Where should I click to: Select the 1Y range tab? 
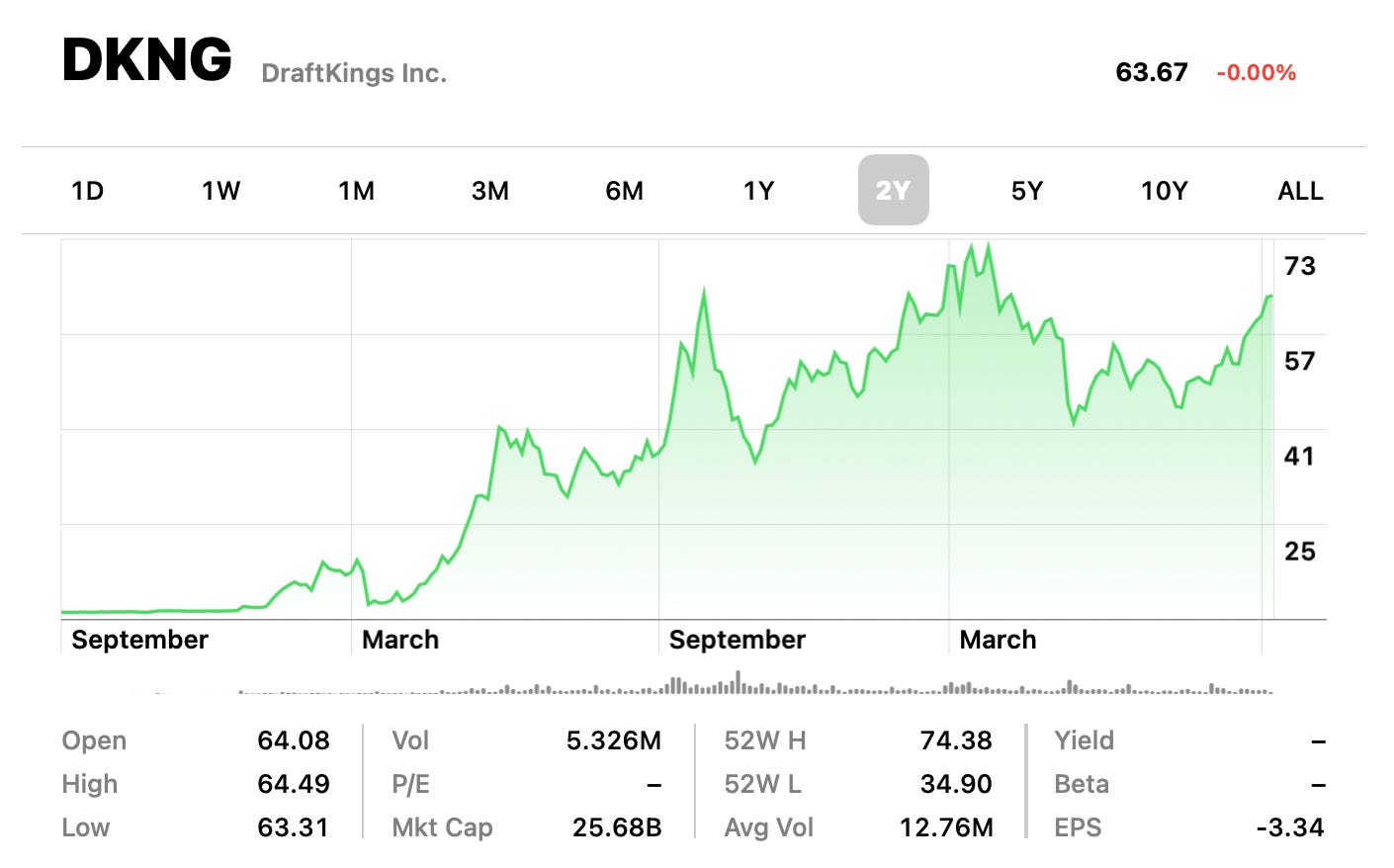tap(759, 191)
